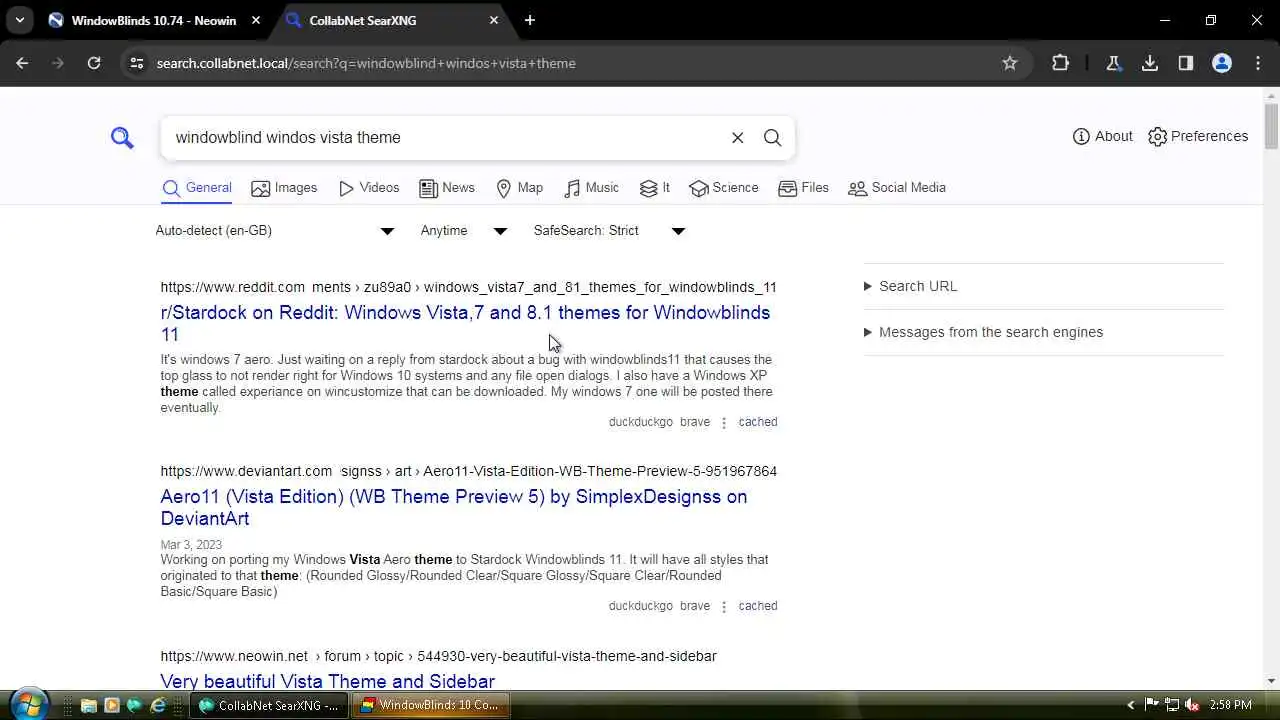Switch to WindowBlinds 10 Co... taskbar window
This screenshot has height=720, width=1280.
click(432, 705)
